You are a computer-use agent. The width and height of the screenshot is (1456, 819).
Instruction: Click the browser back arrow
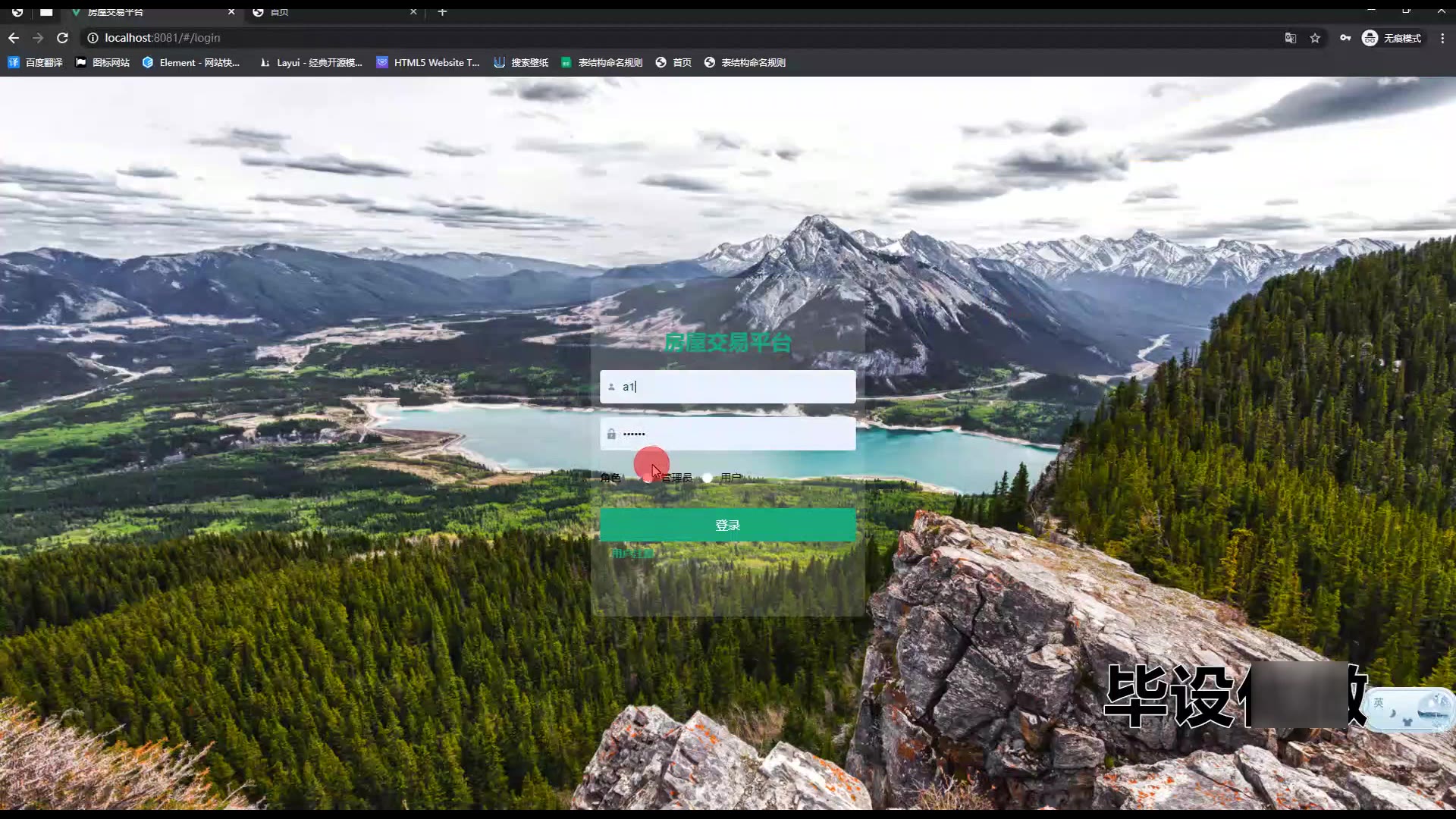(x=14, y=38)
